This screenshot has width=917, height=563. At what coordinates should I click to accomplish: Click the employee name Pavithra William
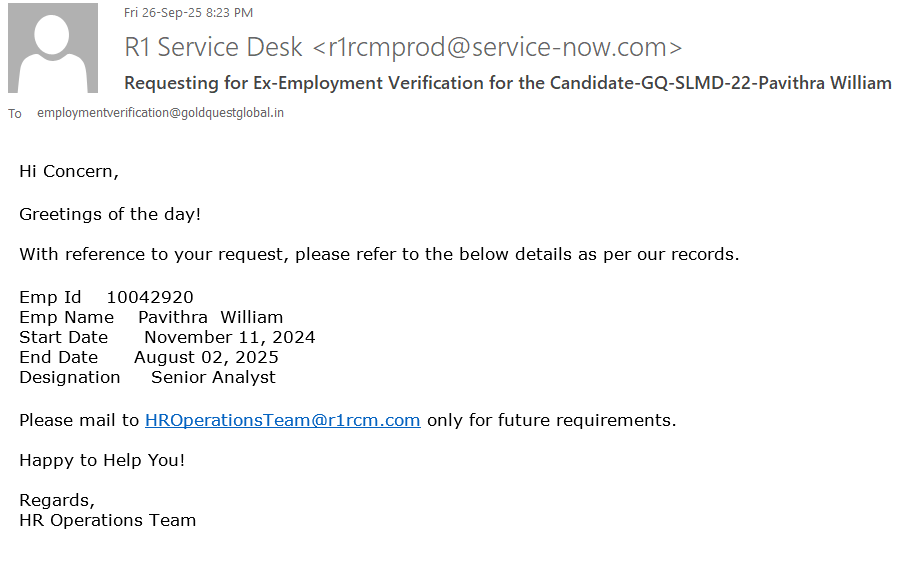coord(210,317)
